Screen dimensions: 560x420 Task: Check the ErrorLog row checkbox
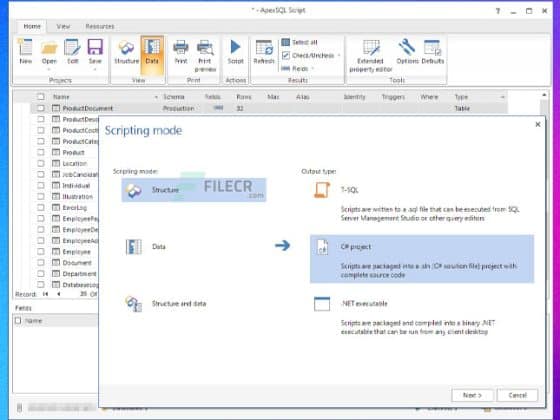coord(41,208)
